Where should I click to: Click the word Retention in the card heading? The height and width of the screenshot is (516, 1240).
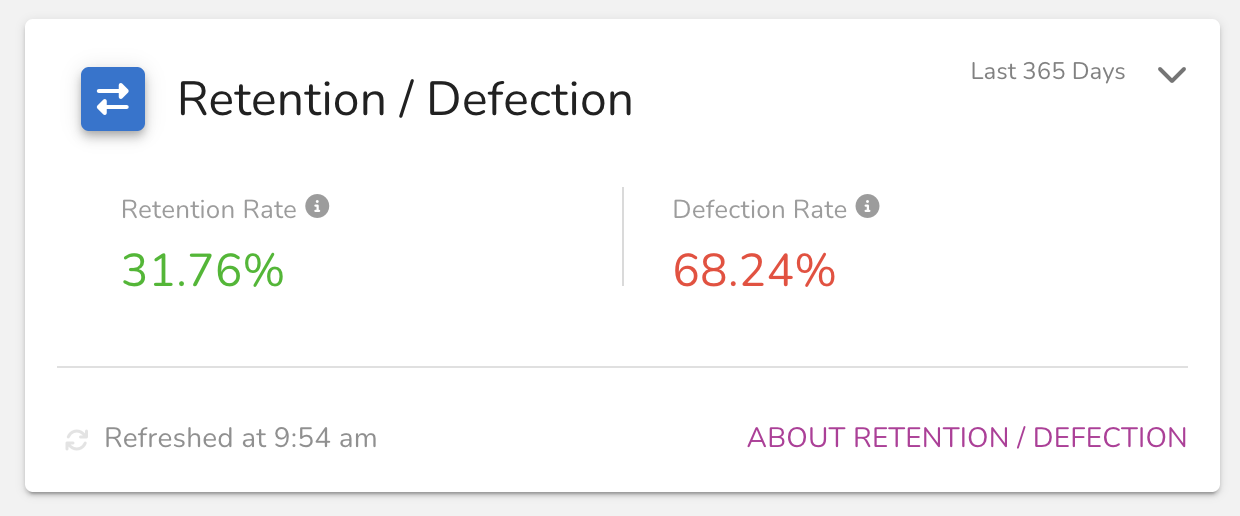point(282,100)
